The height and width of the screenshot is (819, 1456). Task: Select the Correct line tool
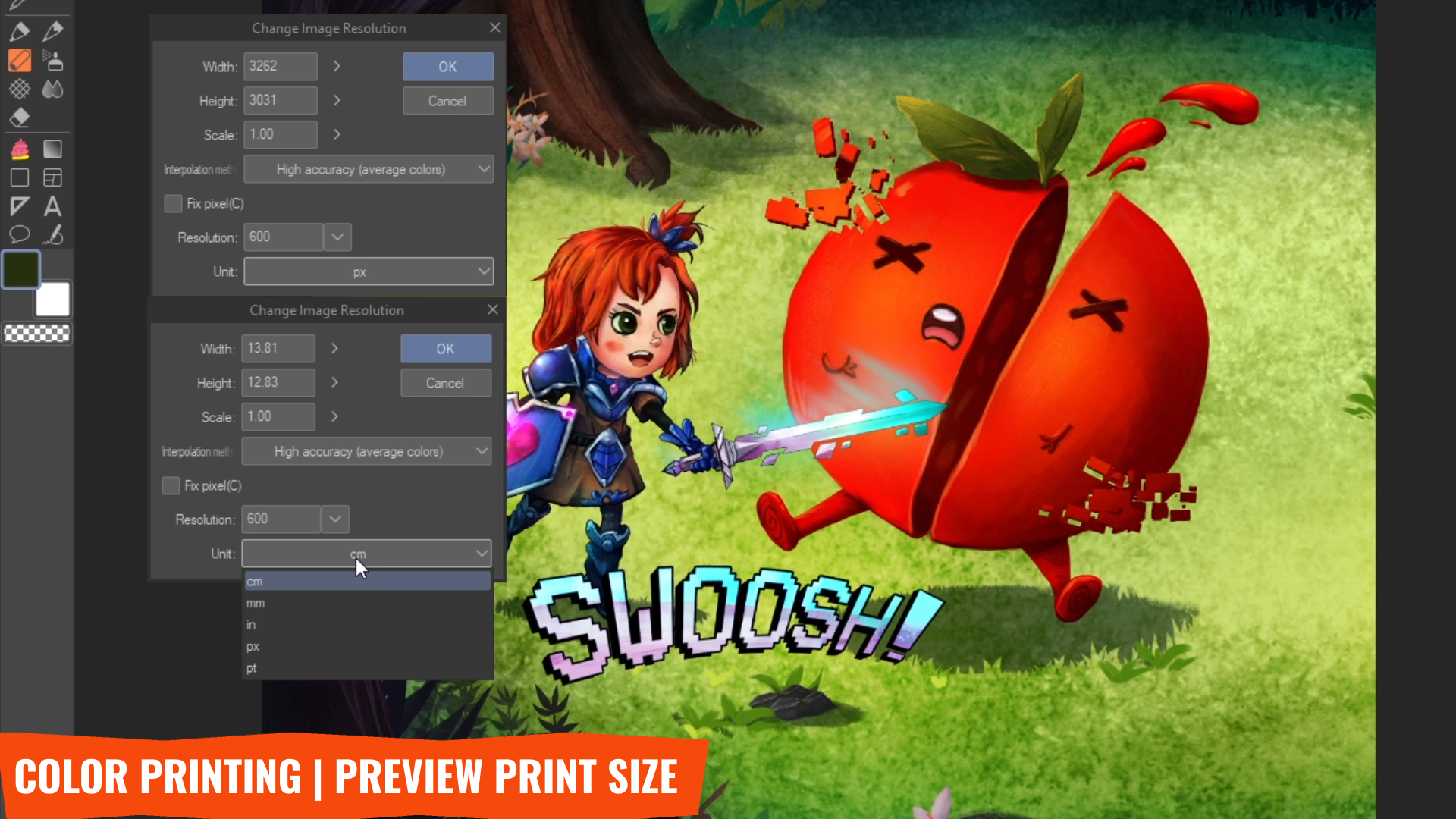[52, 234]
